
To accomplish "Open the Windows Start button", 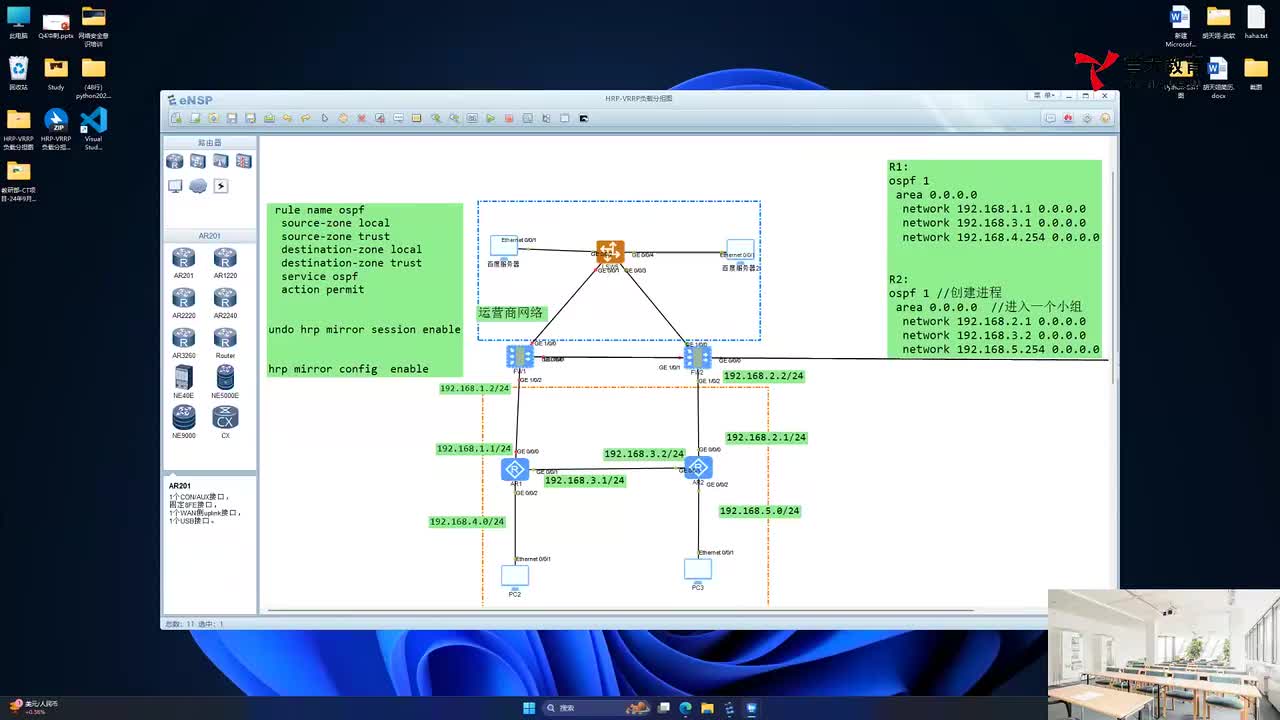I will click(529, 708).
